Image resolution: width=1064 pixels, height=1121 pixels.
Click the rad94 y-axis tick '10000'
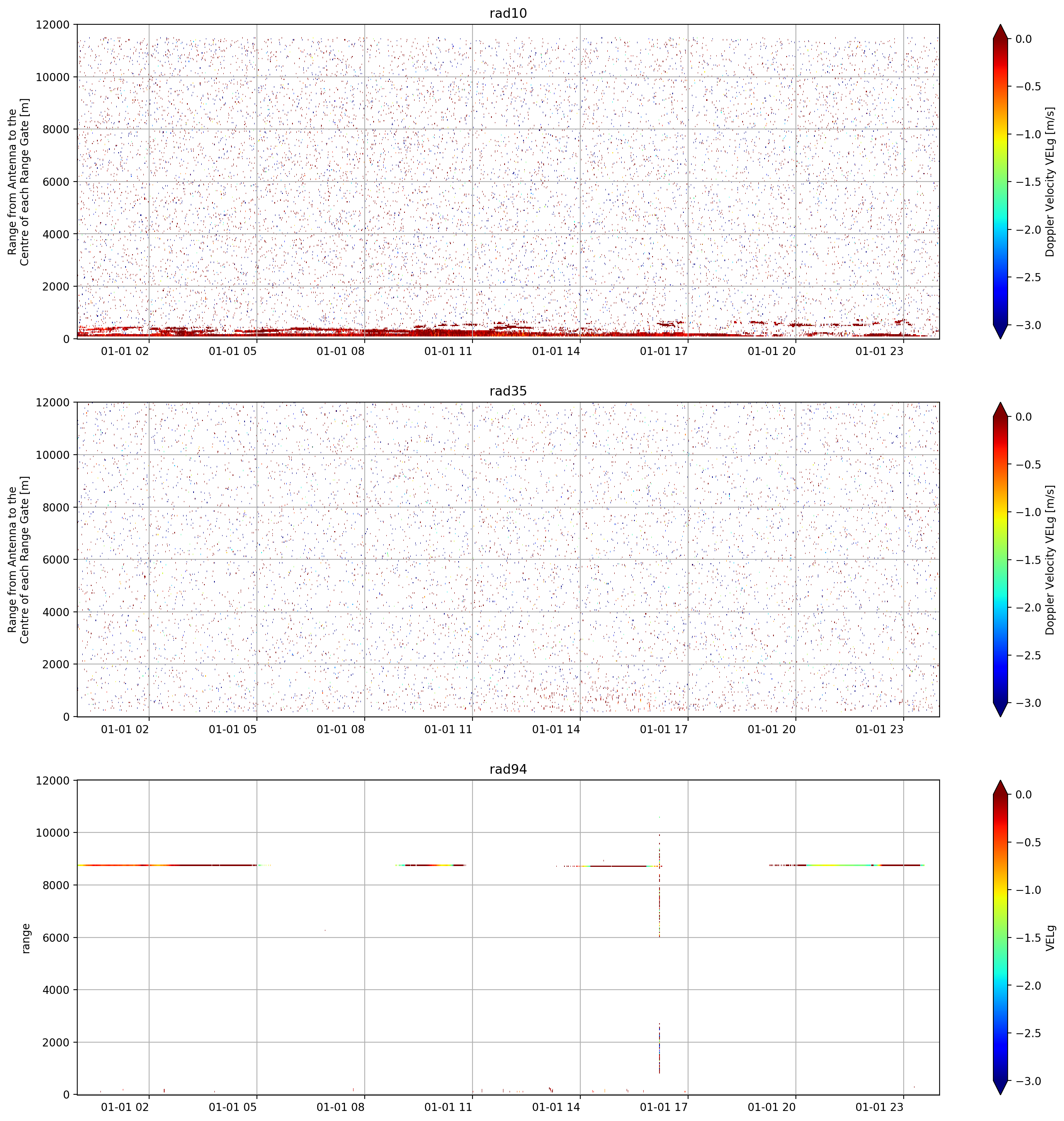53,833
